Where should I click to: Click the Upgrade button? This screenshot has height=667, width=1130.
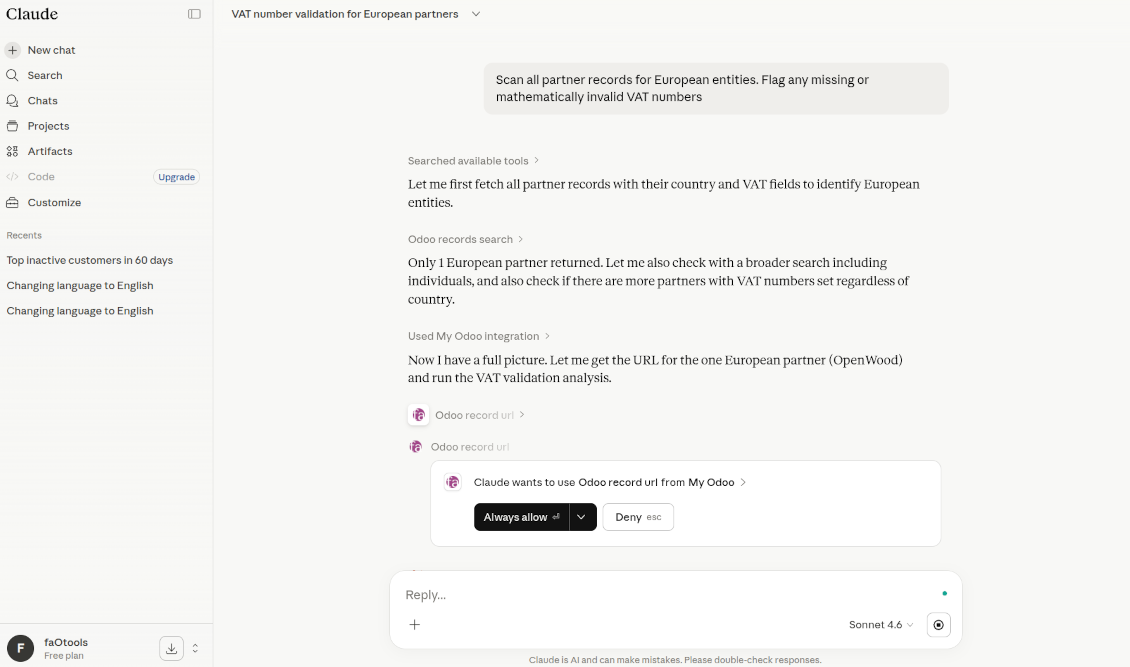[x=176, y=176]
